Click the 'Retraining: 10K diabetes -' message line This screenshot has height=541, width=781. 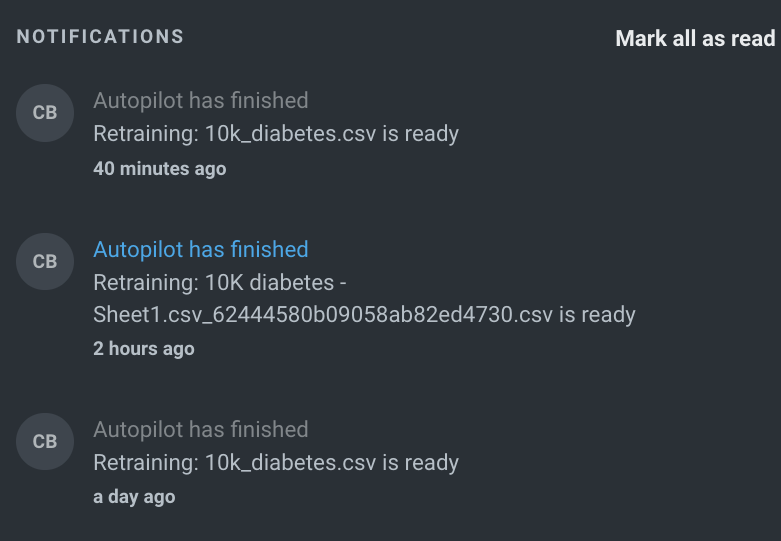[219, 282]
